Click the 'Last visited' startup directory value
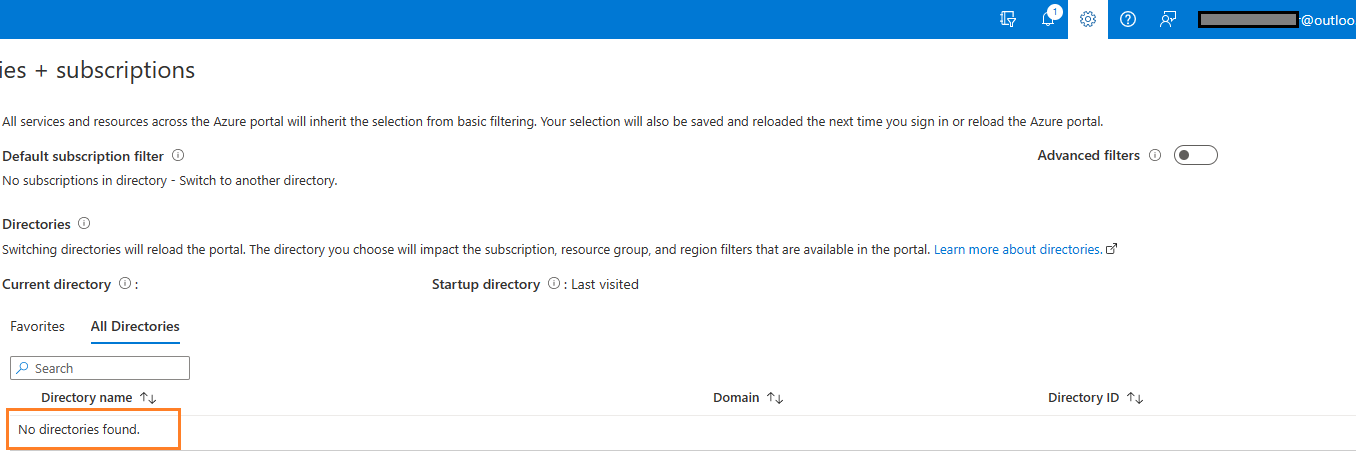Viewport: 1356px width, 452px height. click(x=605, y=284)
